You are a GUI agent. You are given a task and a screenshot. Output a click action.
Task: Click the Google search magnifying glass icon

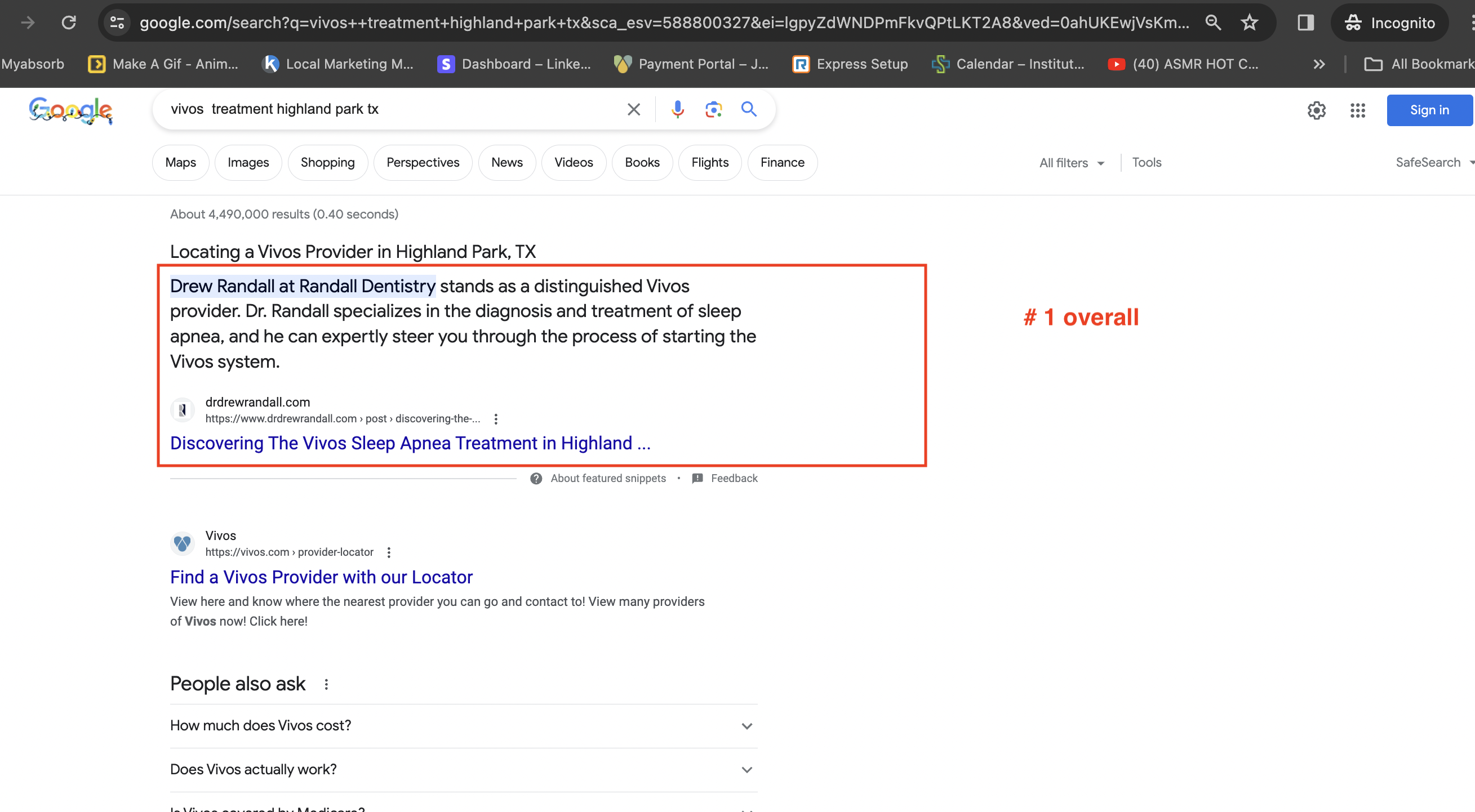749,109
